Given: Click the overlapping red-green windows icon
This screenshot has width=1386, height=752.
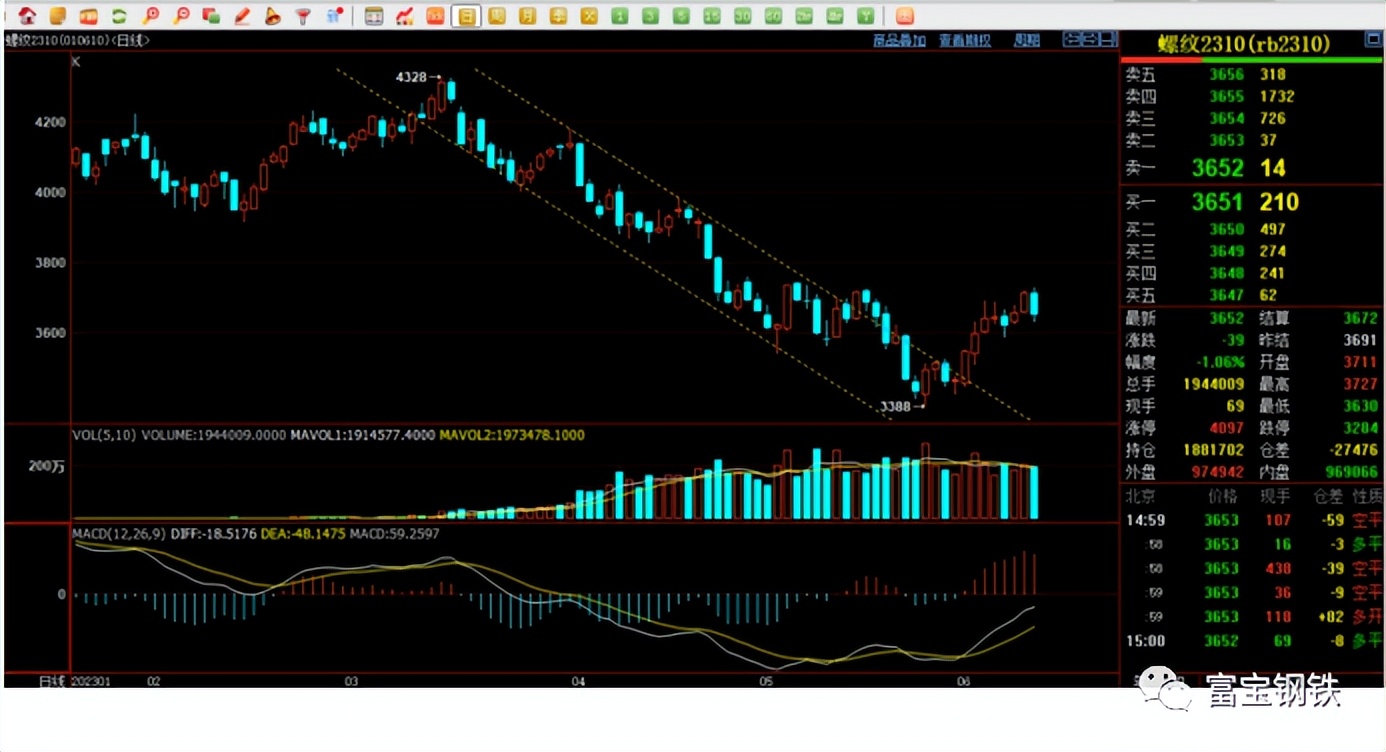Looking at the screenshot, I should pyautogui.click(x=211, y=16).
